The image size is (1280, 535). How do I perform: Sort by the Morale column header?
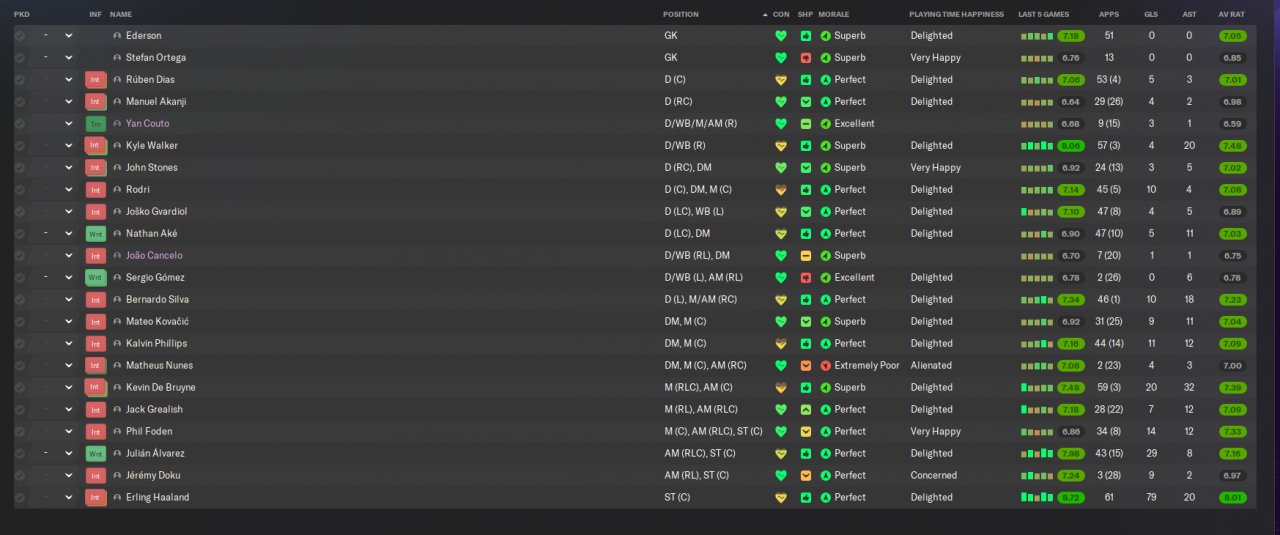833,15
